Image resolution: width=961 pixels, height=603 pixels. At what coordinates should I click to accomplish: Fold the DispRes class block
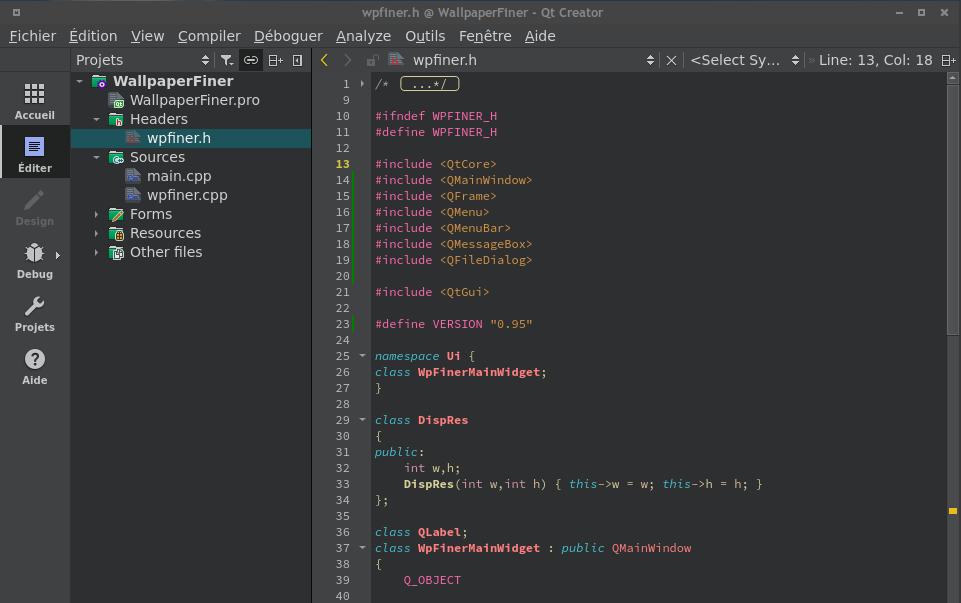362,420
